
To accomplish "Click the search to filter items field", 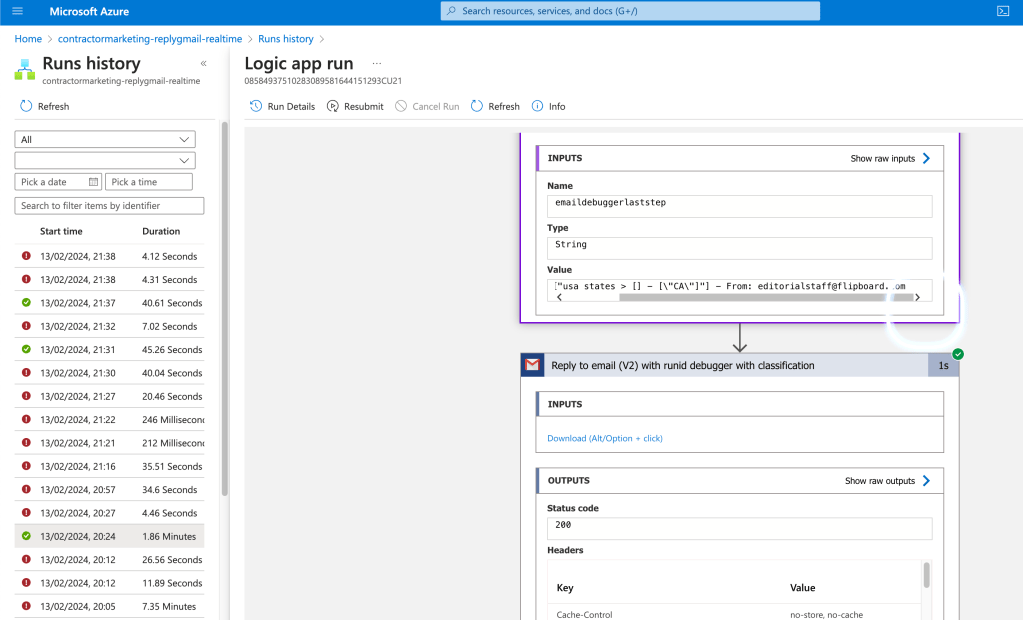I will (109, 206).
